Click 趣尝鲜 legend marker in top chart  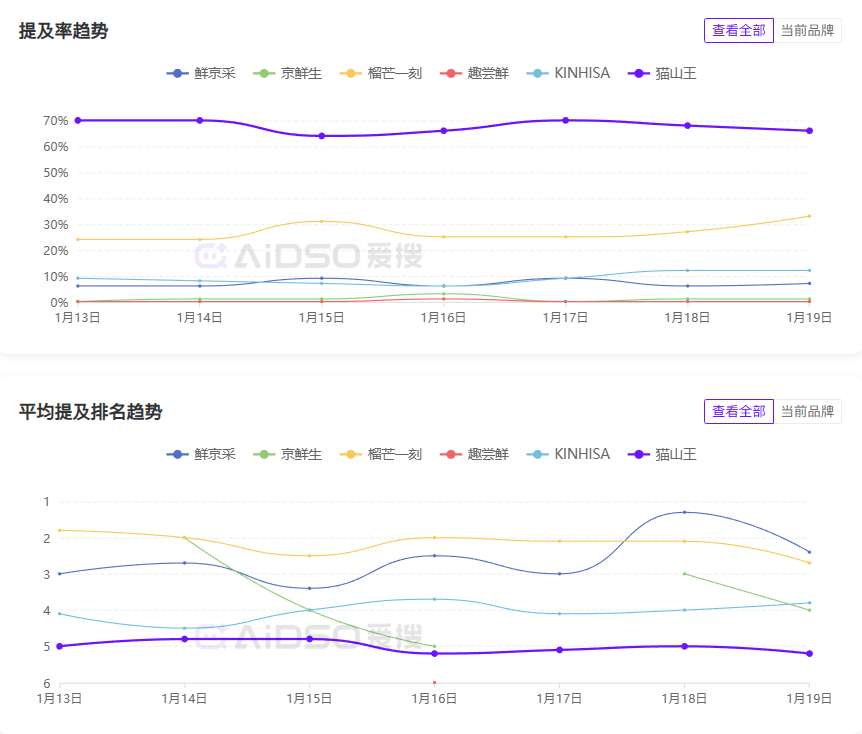452,73
